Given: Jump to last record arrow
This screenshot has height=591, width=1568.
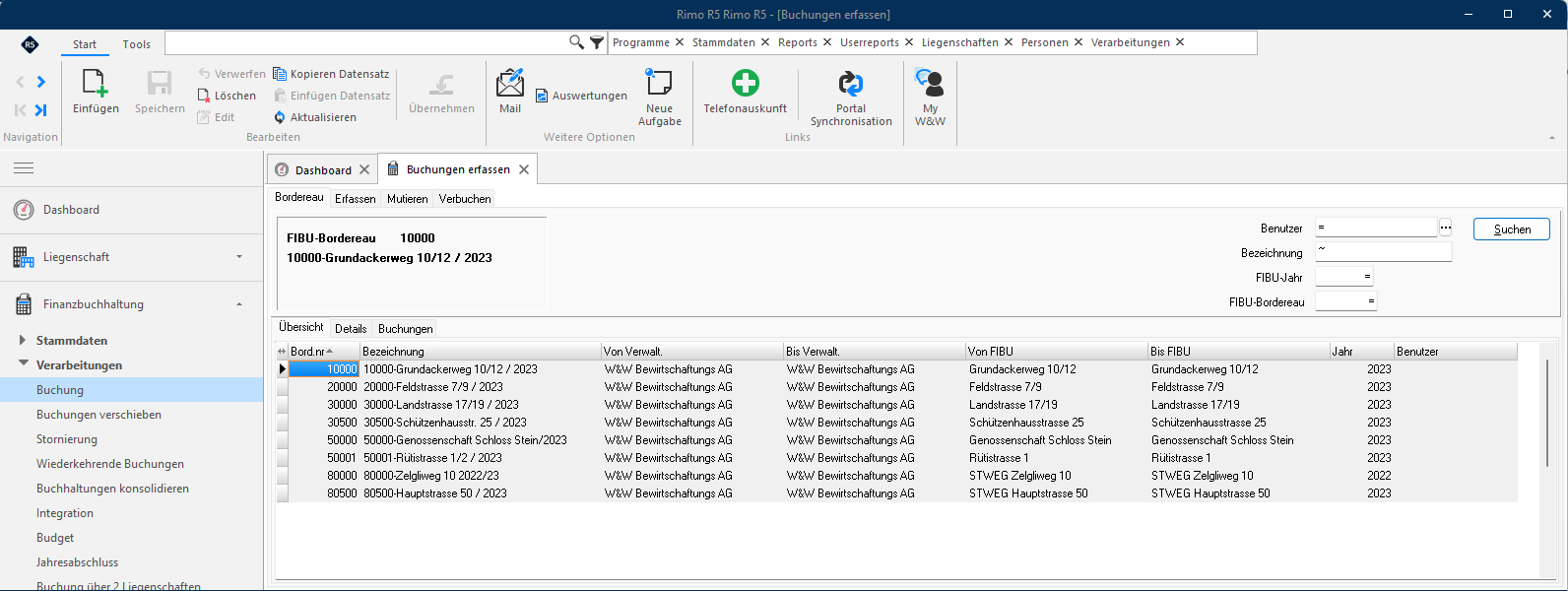Looking at the screenshot, I should point(41,110).
